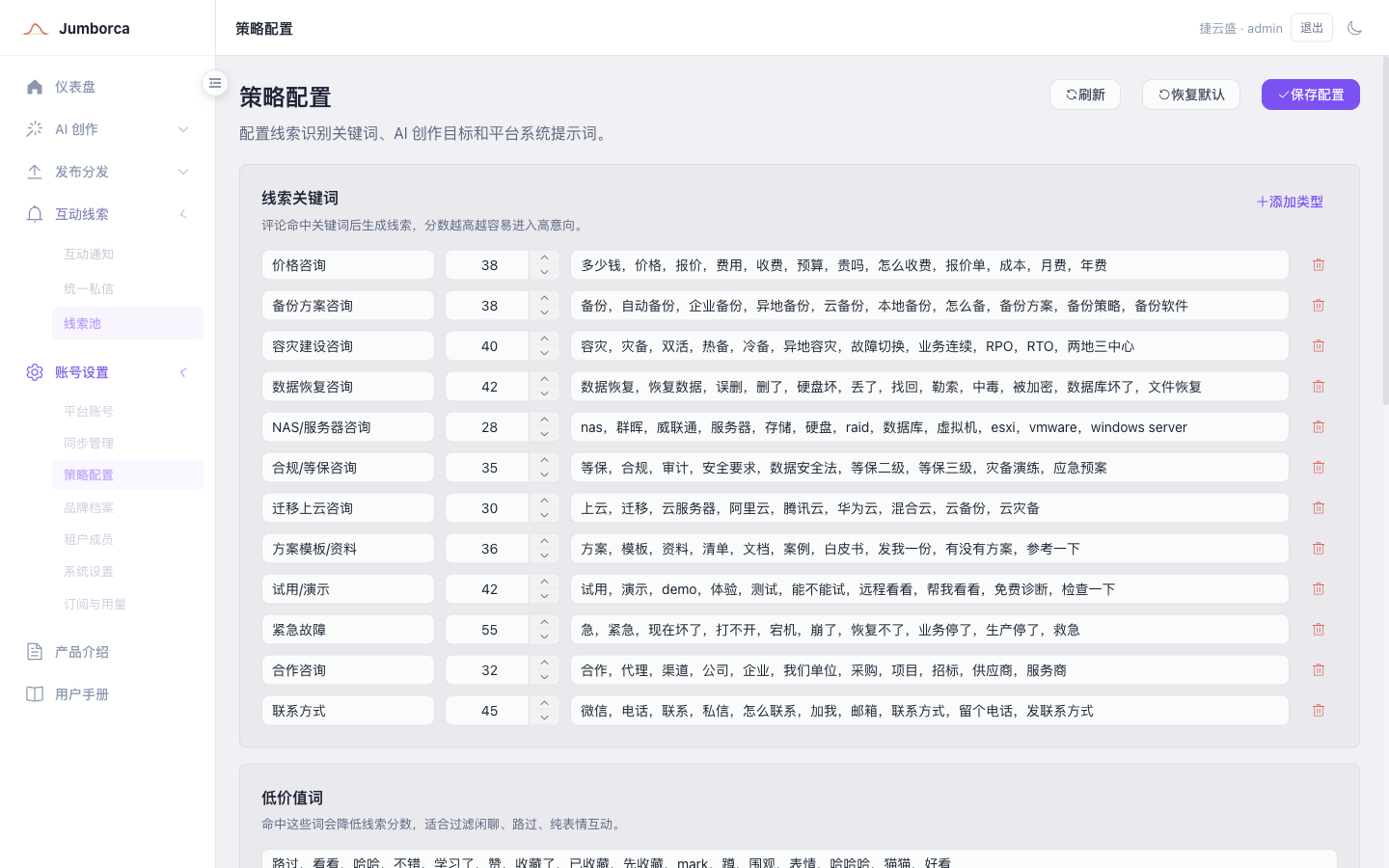This screenshot has width=1389, height=868.
Task: Open 平台账号 submenu item
Action: [127, 411]
